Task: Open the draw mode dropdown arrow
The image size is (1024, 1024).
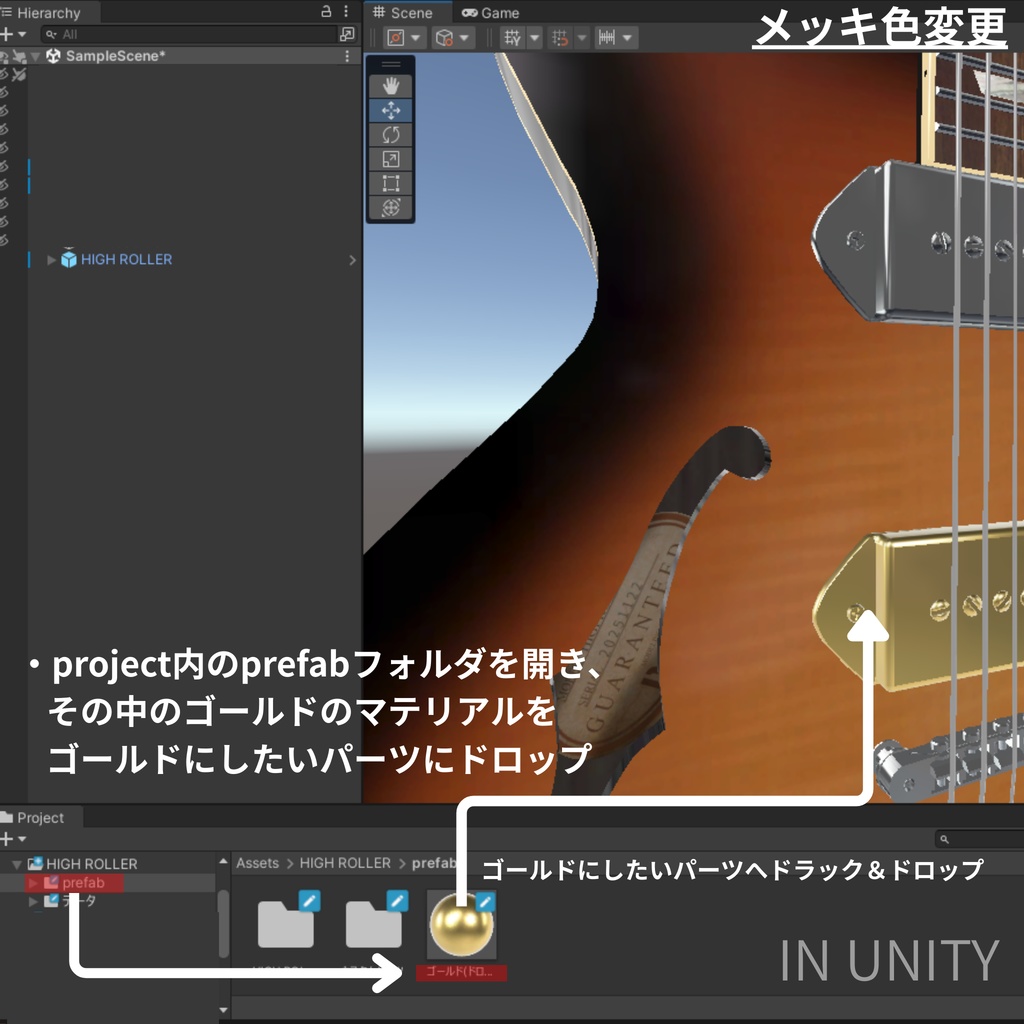Action: 415,38
